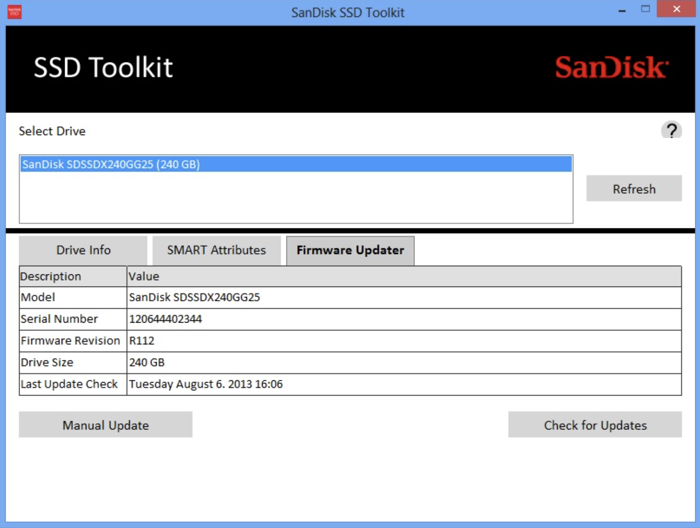The width and height of the screenshot is (700, 528).
Task: Click the Value column header
Action: pos(403,276)
